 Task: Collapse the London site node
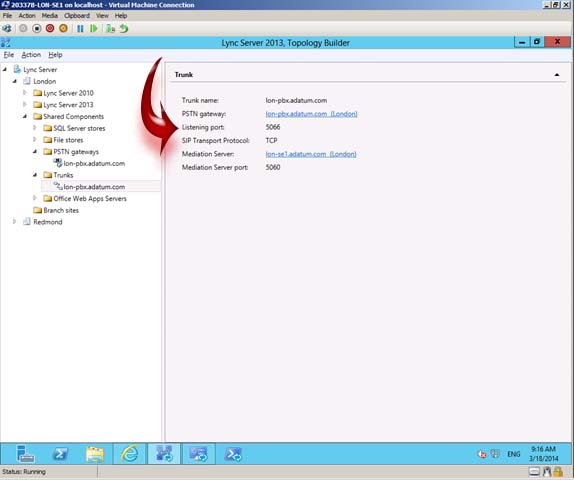click(15, 81)
